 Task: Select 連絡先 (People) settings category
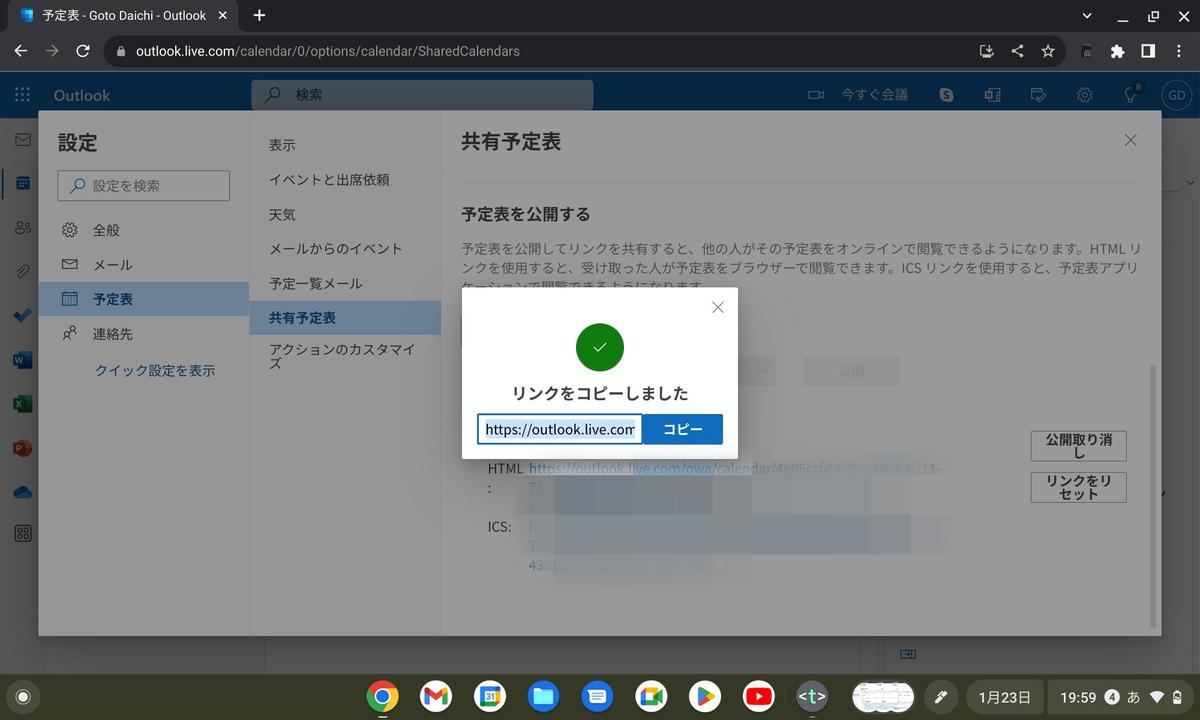pos(144,334)
